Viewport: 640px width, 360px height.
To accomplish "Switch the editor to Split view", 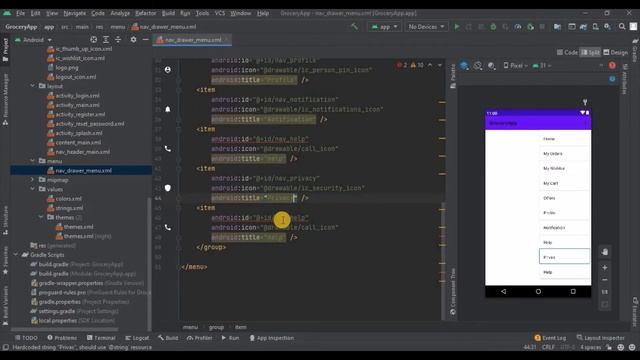I will [591, 52].
